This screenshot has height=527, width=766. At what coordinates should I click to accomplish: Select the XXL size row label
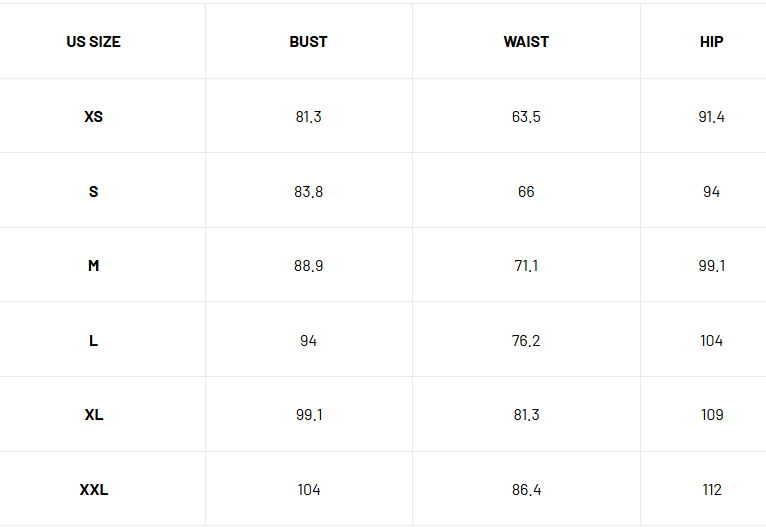(x=94, y=489)
